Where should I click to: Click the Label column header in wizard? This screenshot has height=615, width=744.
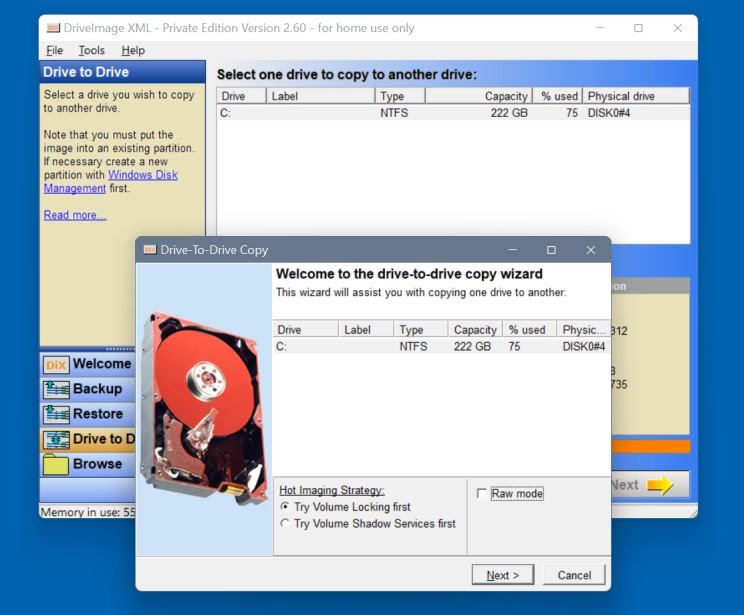[366, 329]
